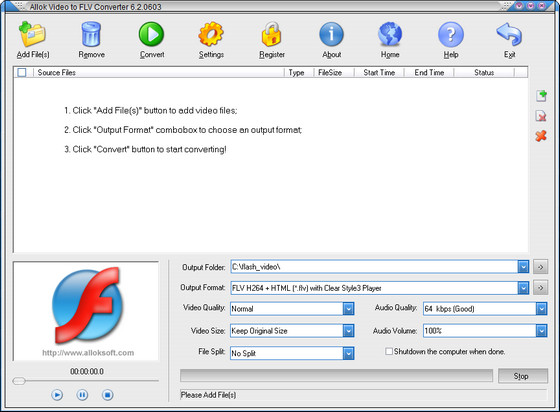Toggle the select-all checkbox beside Source Files
The width and height of the screenshot is (560, 412).
click(x=22, y=72)
